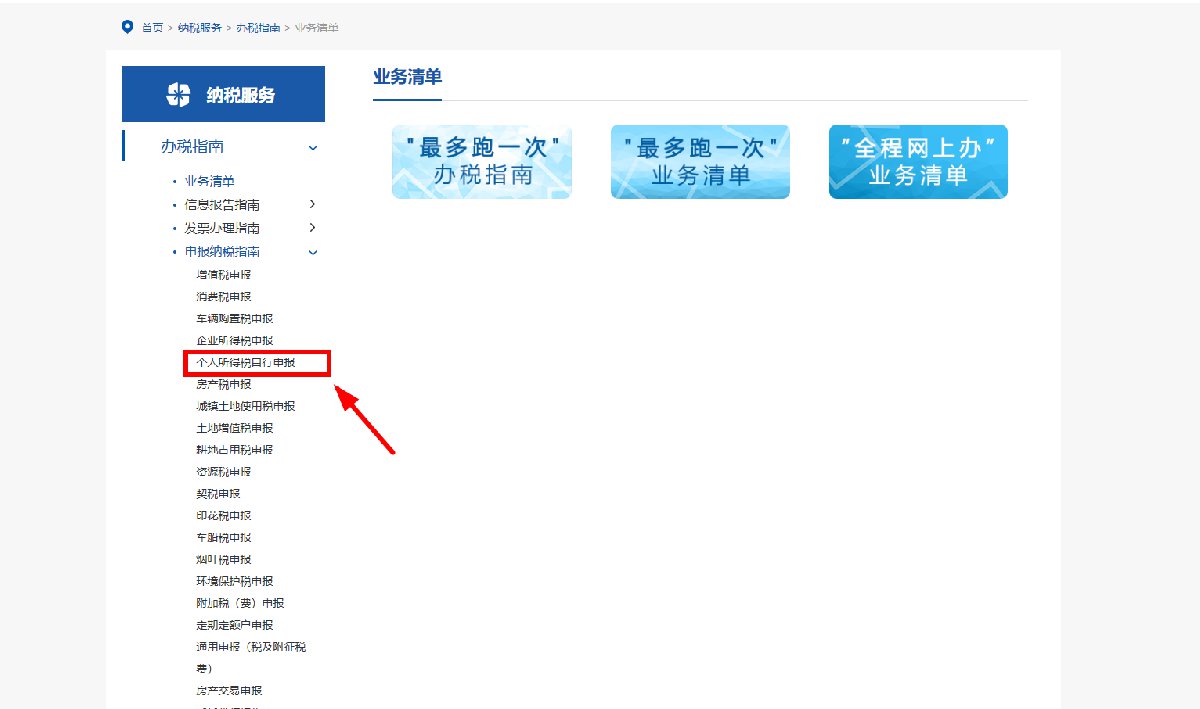
Task: Open 烟叶税申报 guide
Action: [x=223, y=560]
